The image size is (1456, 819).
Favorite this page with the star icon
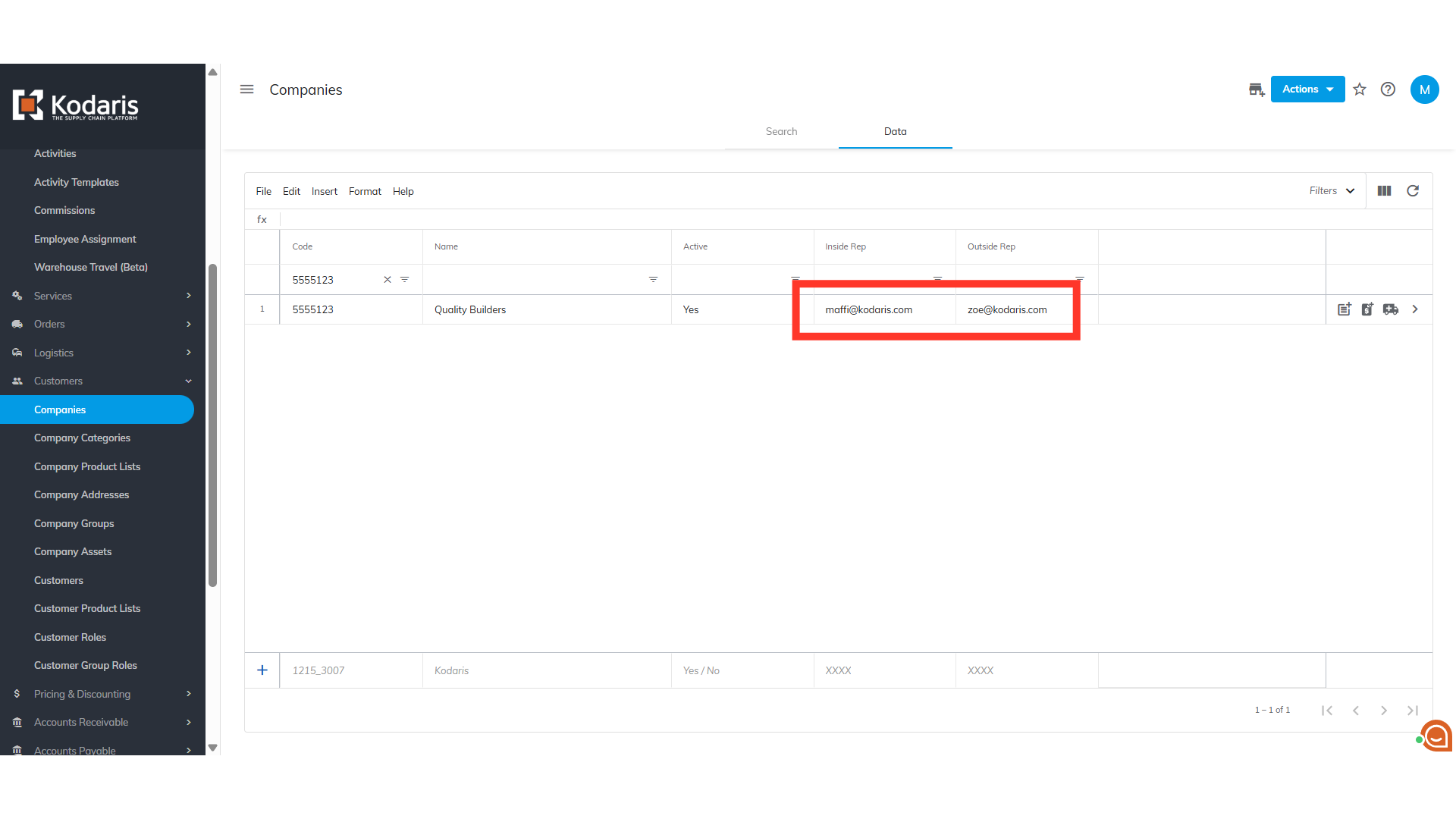tap(1360, 89)
